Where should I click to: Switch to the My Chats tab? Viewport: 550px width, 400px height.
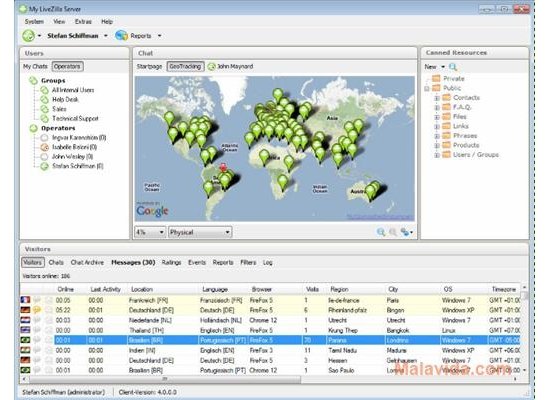[x=35, y=66]
